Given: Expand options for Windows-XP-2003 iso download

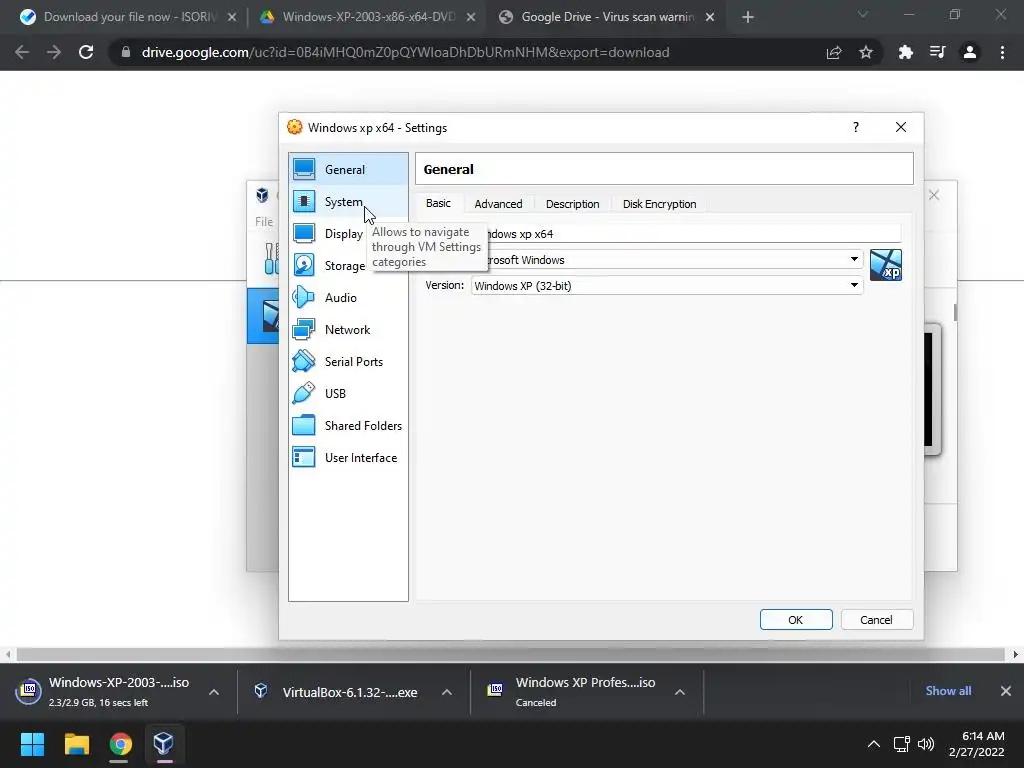Looking at the screenshot, I should click(214, 692).
